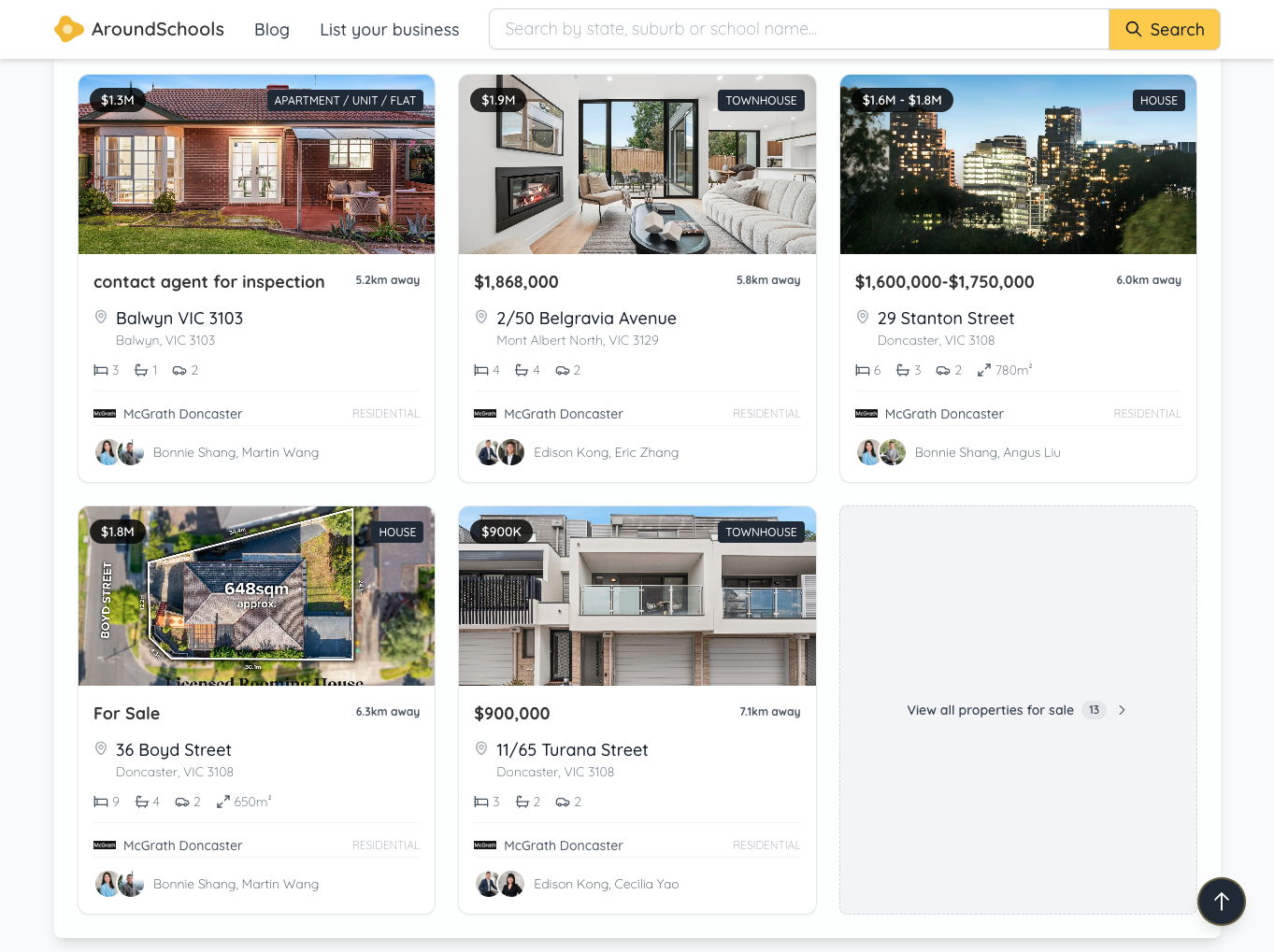
Task: Click the scroll-to-top arrow button
Action: [x=1221, y=901]
